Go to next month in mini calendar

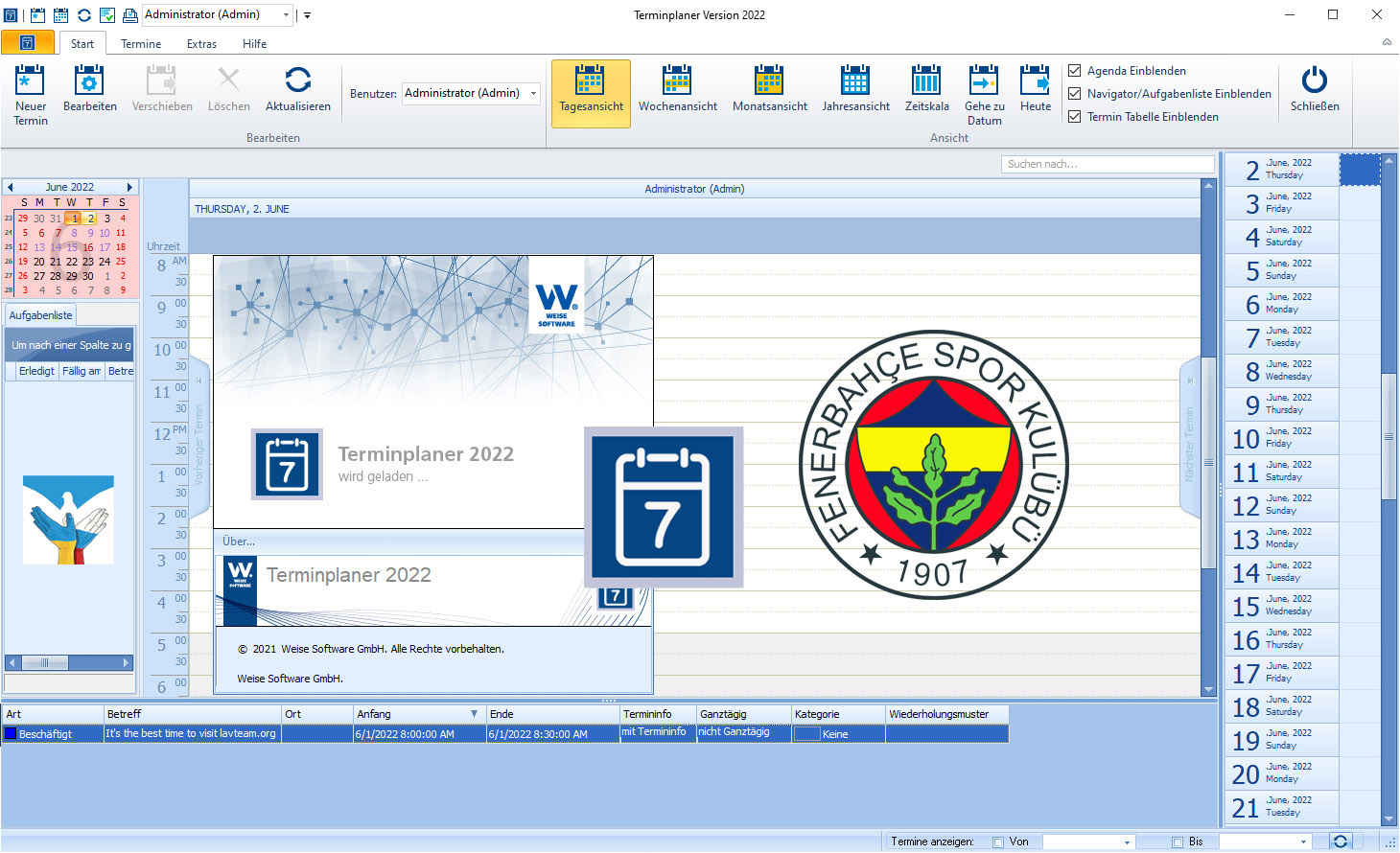129,187
